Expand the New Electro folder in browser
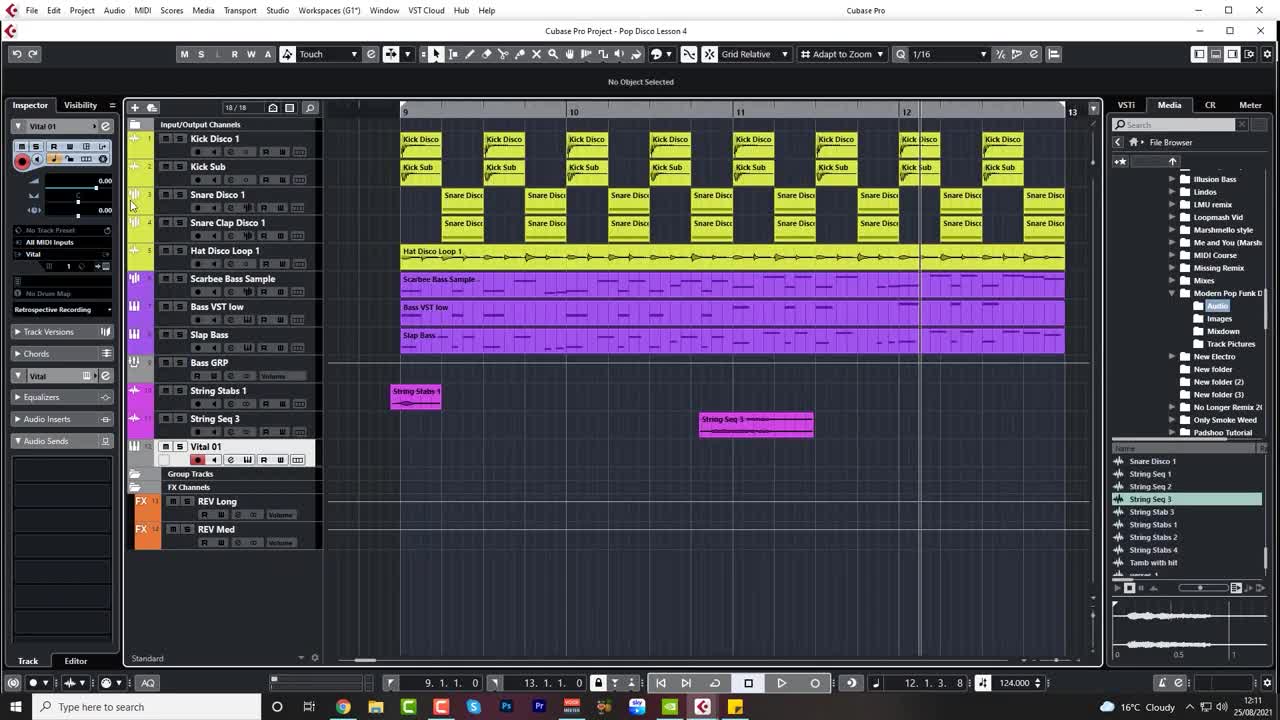The image size is (1280, 720). coord(1172,356)
